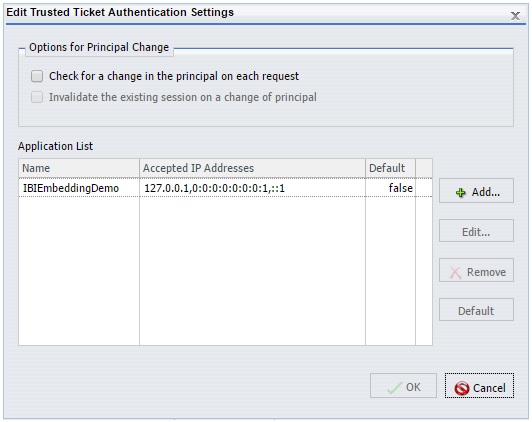
Task: Cancel the authentication settings changes
Action: coord(479,386)
